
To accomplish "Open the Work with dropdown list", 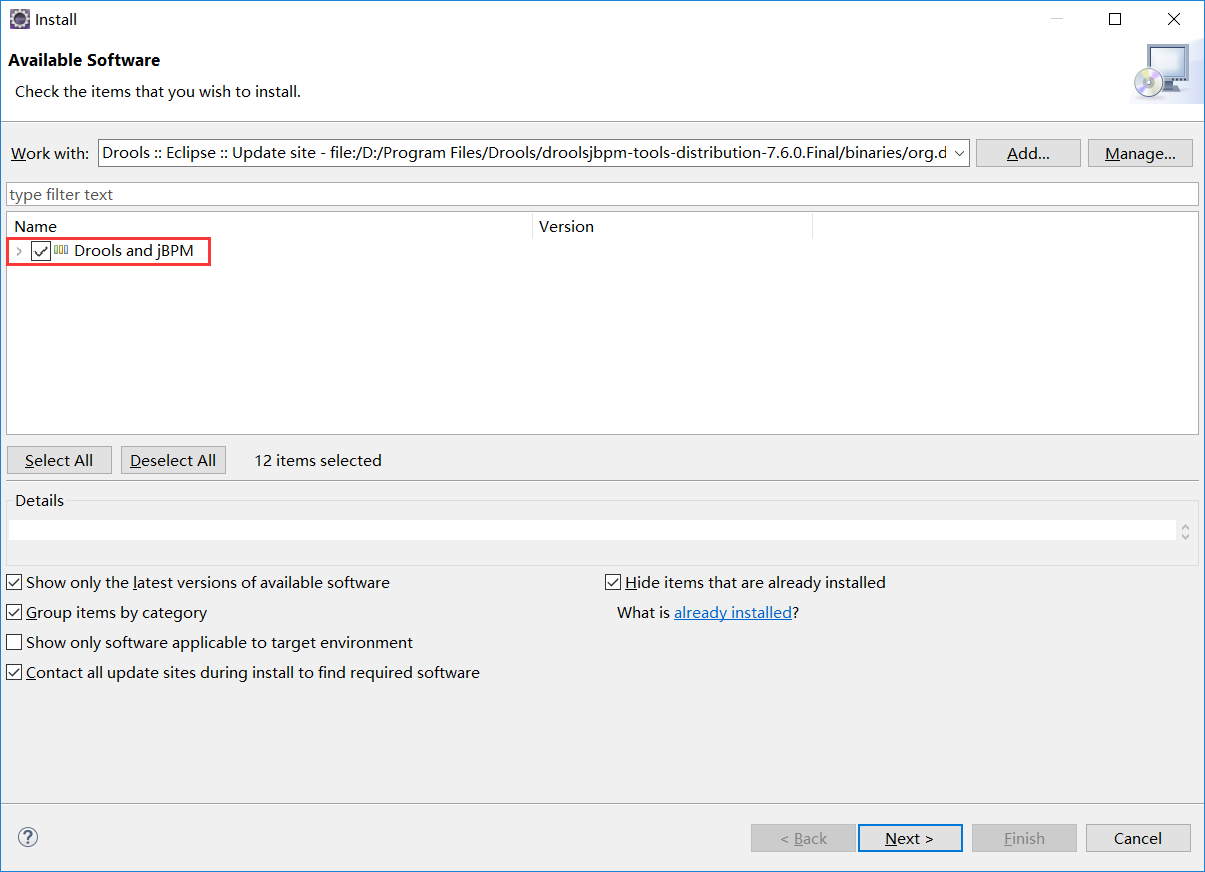I will 959,153.
